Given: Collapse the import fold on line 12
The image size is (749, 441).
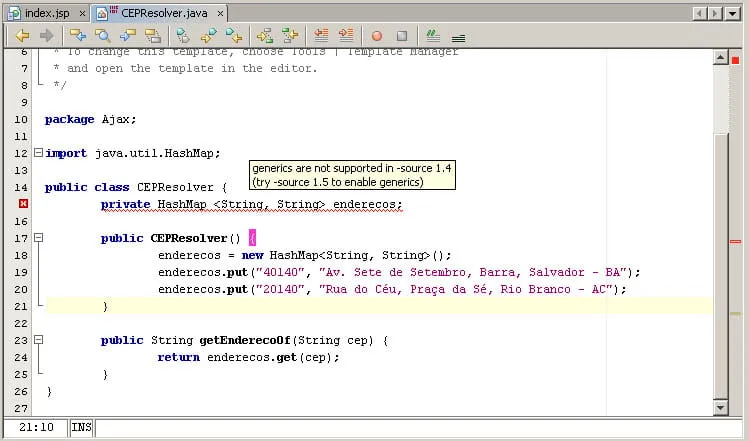Looking at the screenshot, I should coord(38,153).
